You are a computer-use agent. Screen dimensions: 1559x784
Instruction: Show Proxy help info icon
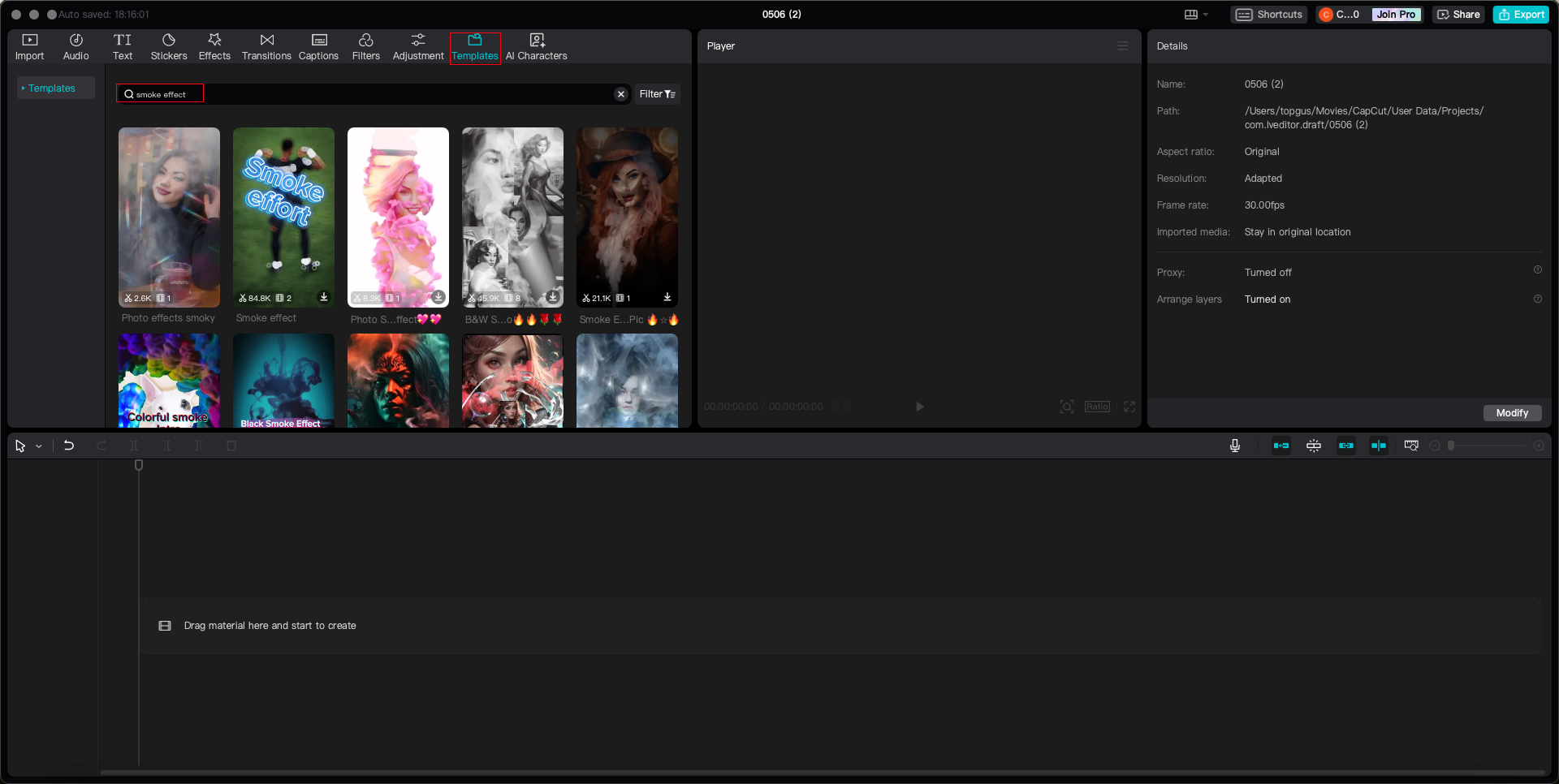[1538, 270]
